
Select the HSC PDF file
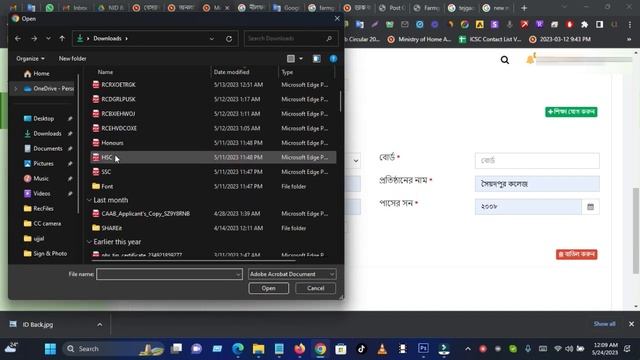pyautogui.click(x=213, y=157)
